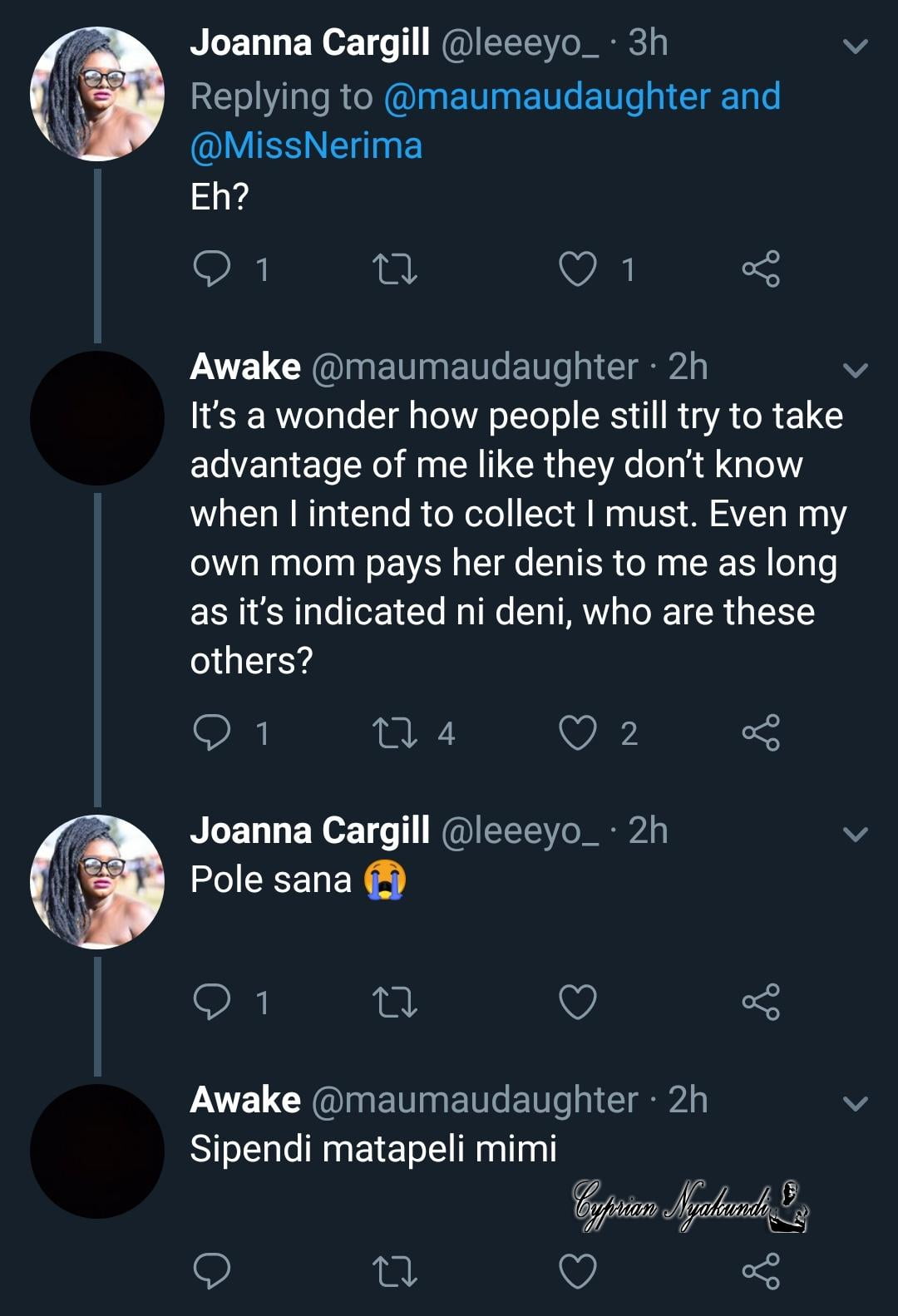Open chevron menu on "Pole sana" tweet
The image size is (898, 1316).
856,833
